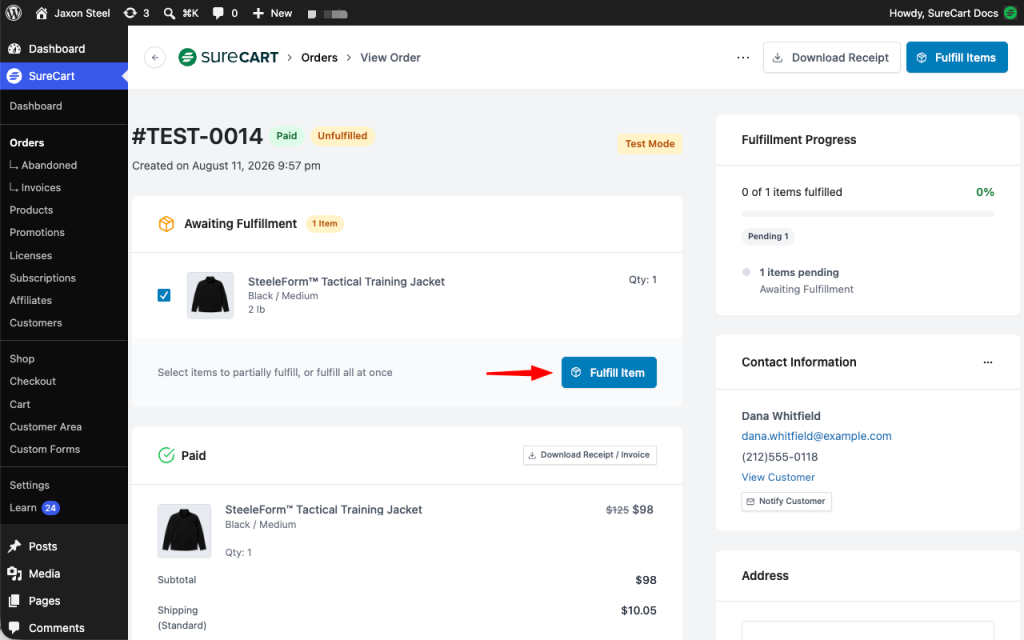
Task: Click the $10.05 shipping amount
Action: click(639, 611)
